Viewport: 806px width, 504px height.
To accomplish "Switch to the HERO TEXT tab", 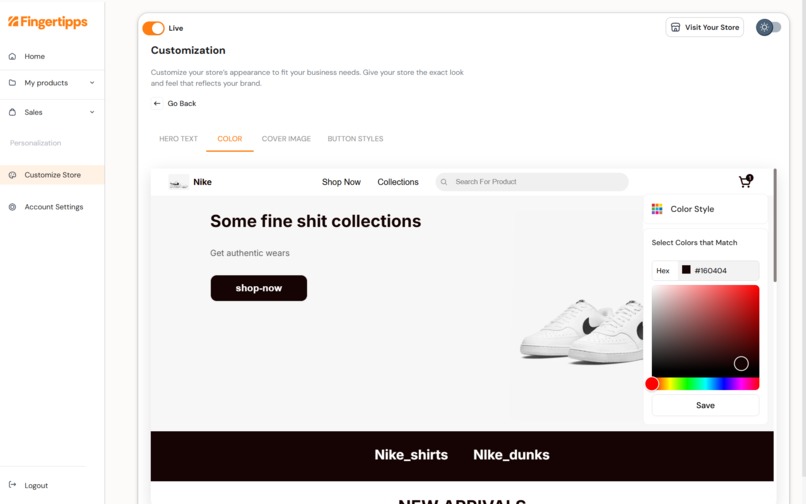I will tap(178, 139).
